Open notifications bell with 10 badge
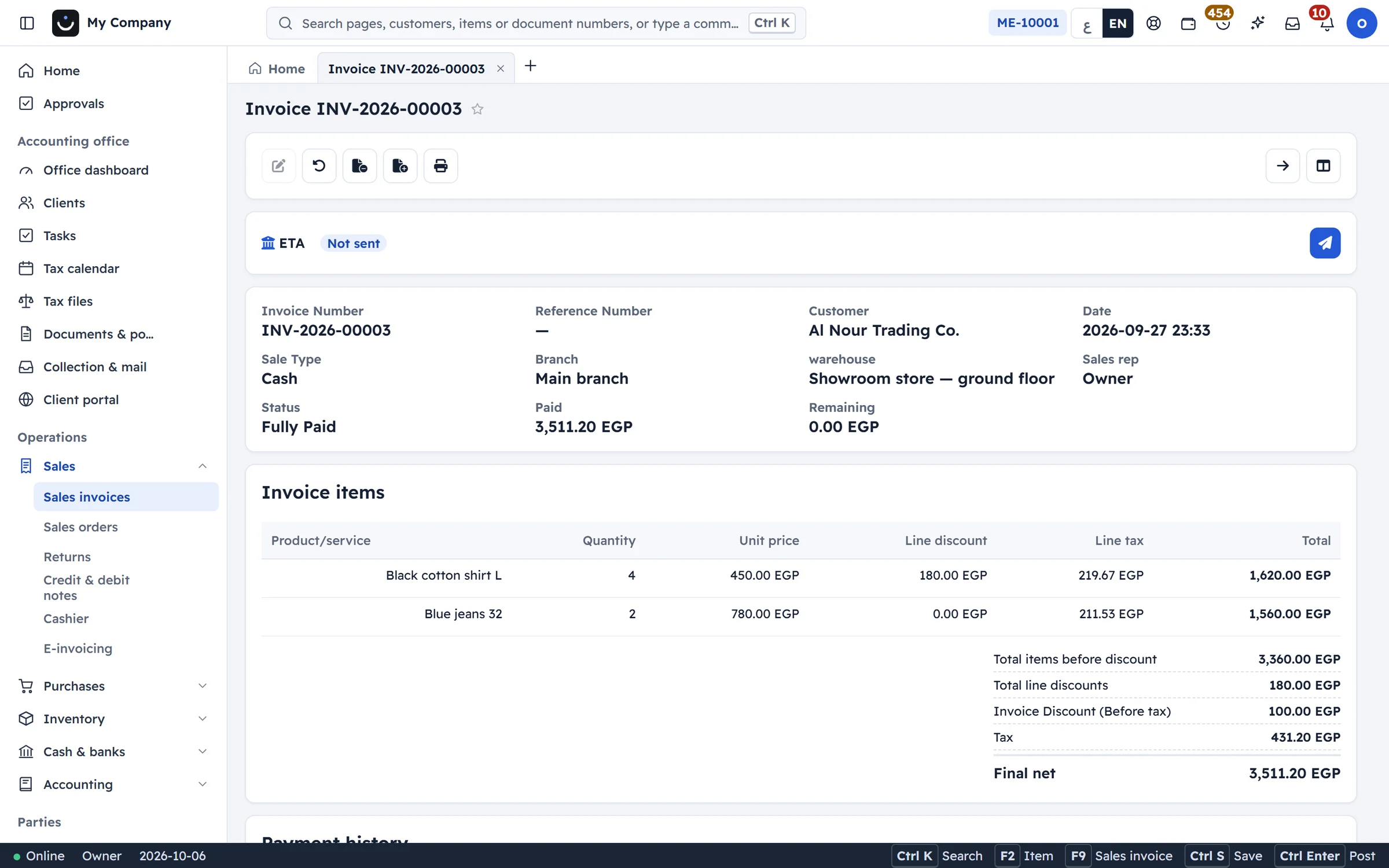The image size is (1389, 868). (1326, 23)
